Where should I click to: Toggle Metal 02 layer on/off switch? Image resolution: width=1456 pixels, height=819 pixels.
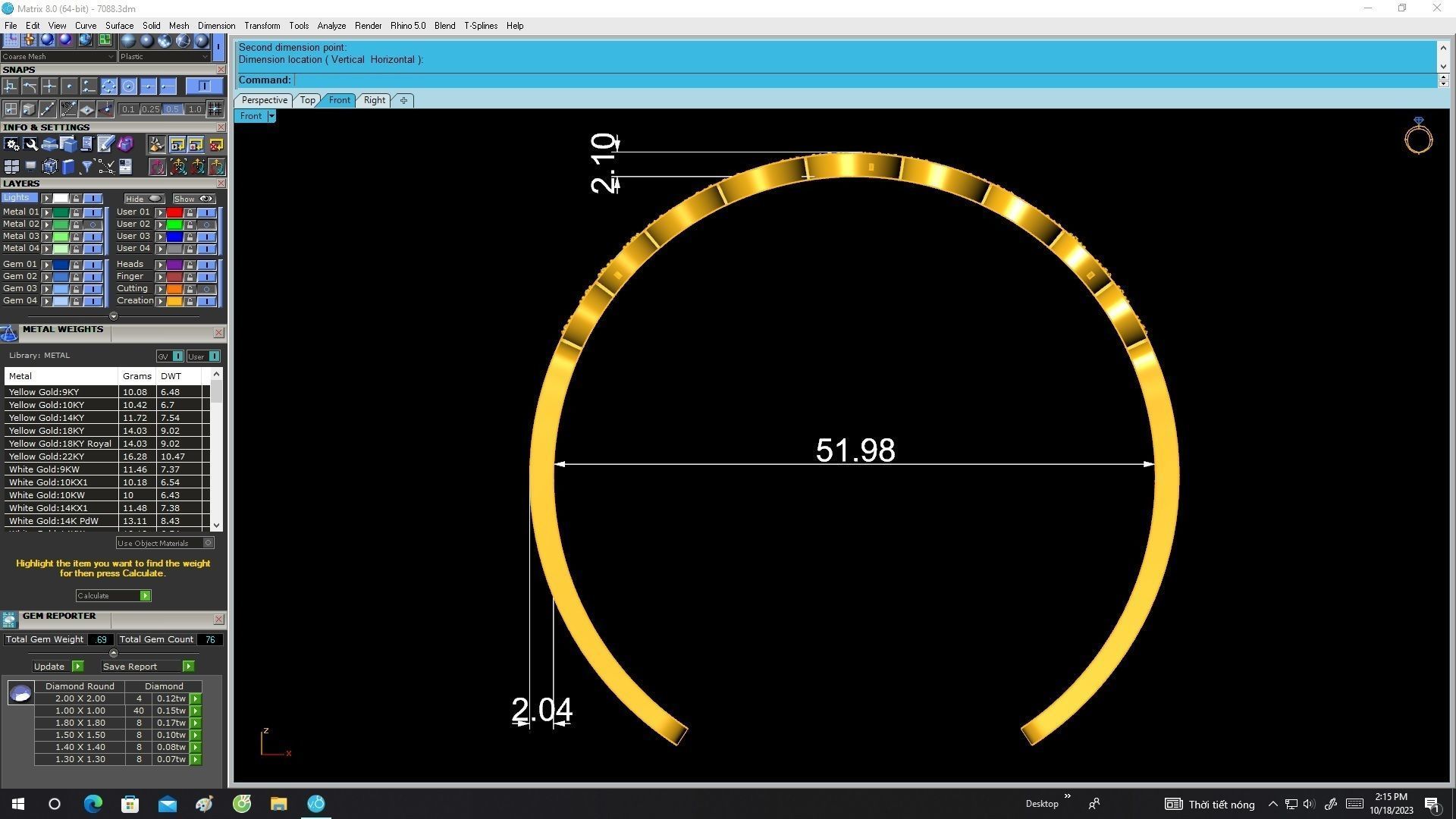pyautogui.click(x=93, y=224)
